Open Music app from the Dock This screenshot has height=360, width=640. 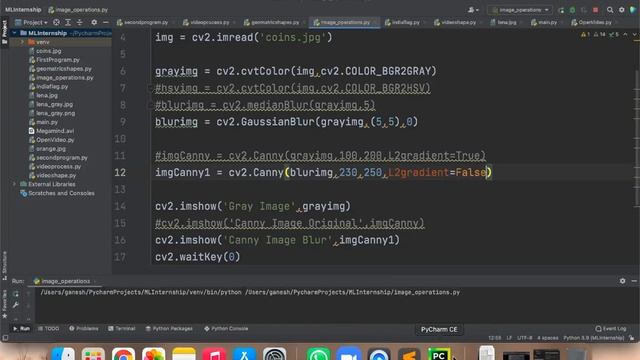(x=214, y=354)
